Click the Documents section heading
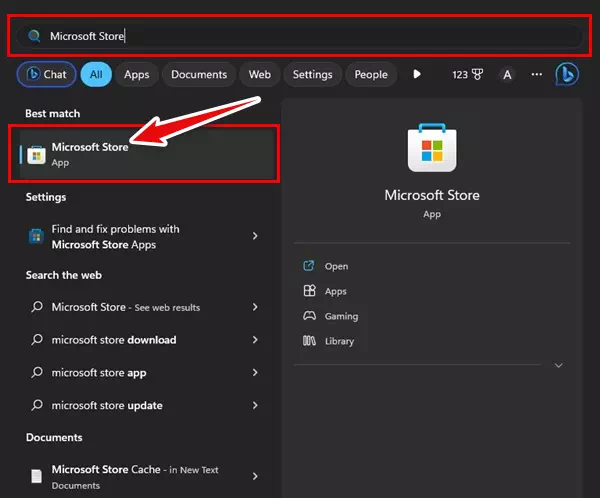 point(54,438)
